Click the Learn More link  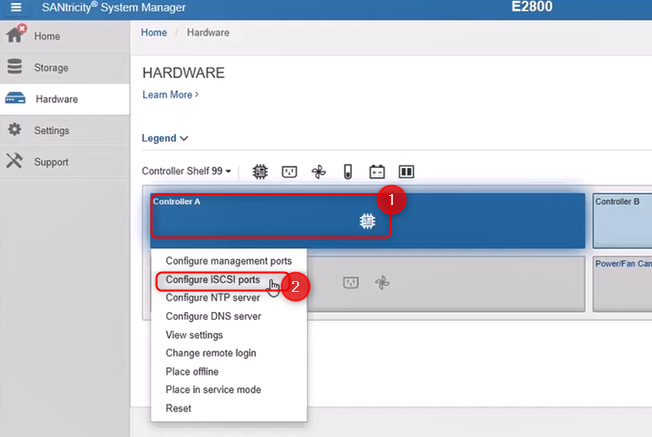(x=170, y=95)
